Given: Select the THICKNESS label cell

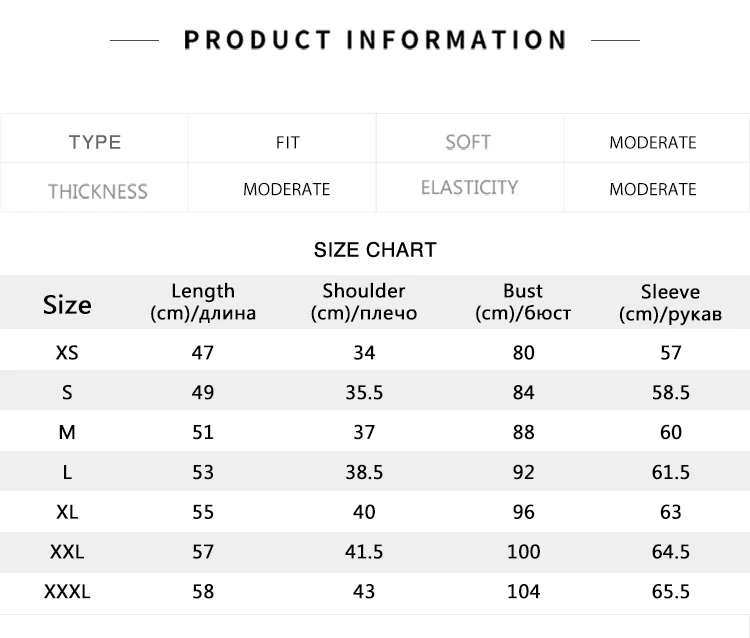Looking at the screenshot, I should coord(97,190).
